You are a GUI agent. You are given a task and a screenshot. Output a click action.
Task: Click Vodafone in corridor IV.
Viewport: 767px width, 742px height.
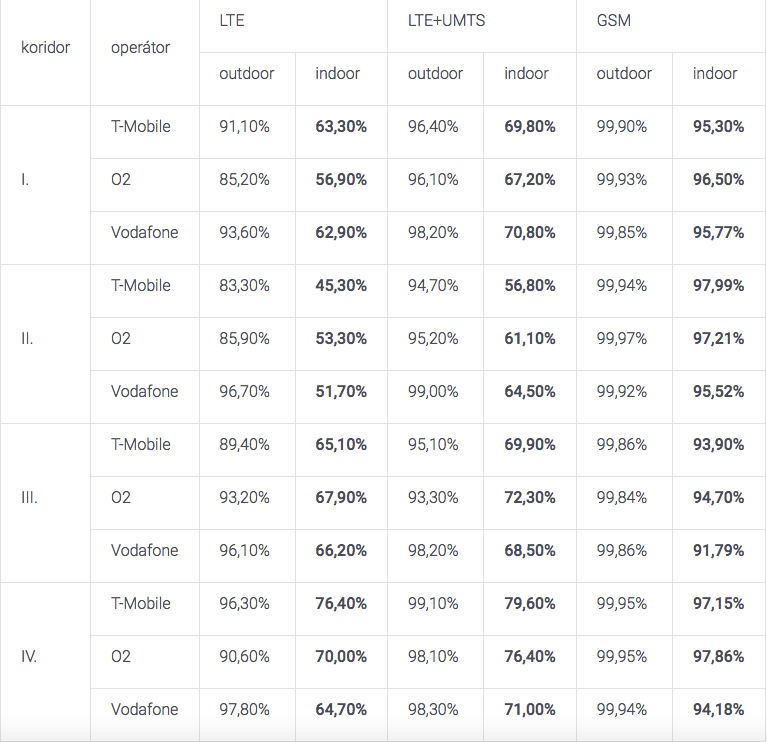point(144,709)
